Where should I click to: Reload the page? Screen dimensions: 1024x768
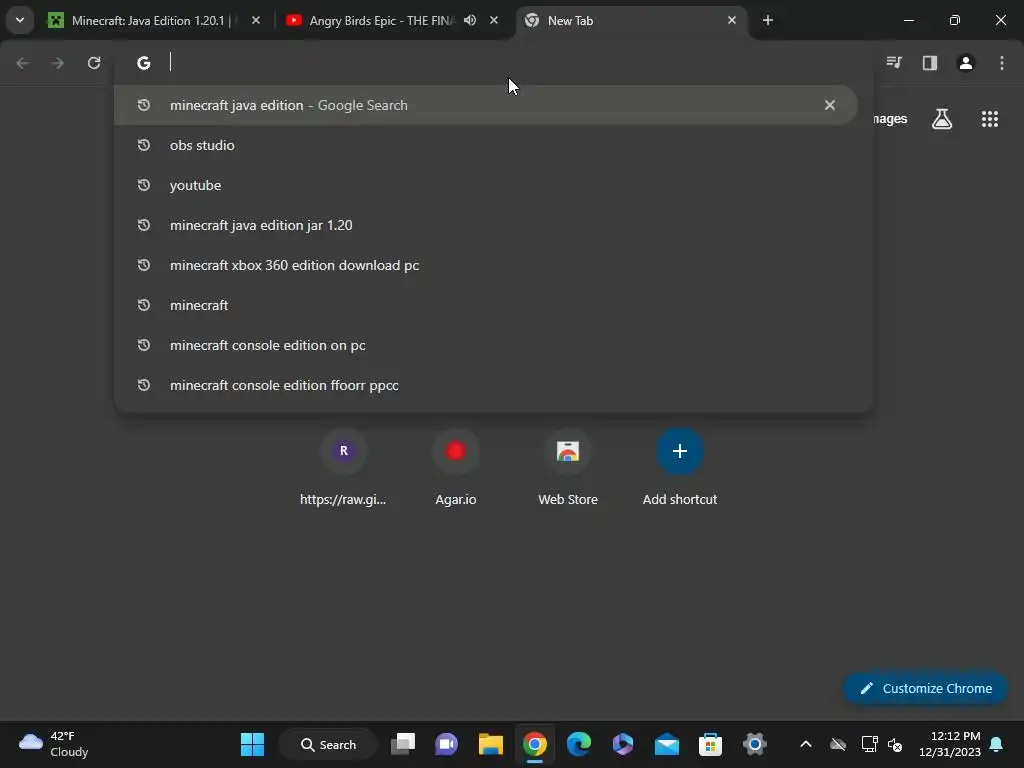[x=94, y=63]
